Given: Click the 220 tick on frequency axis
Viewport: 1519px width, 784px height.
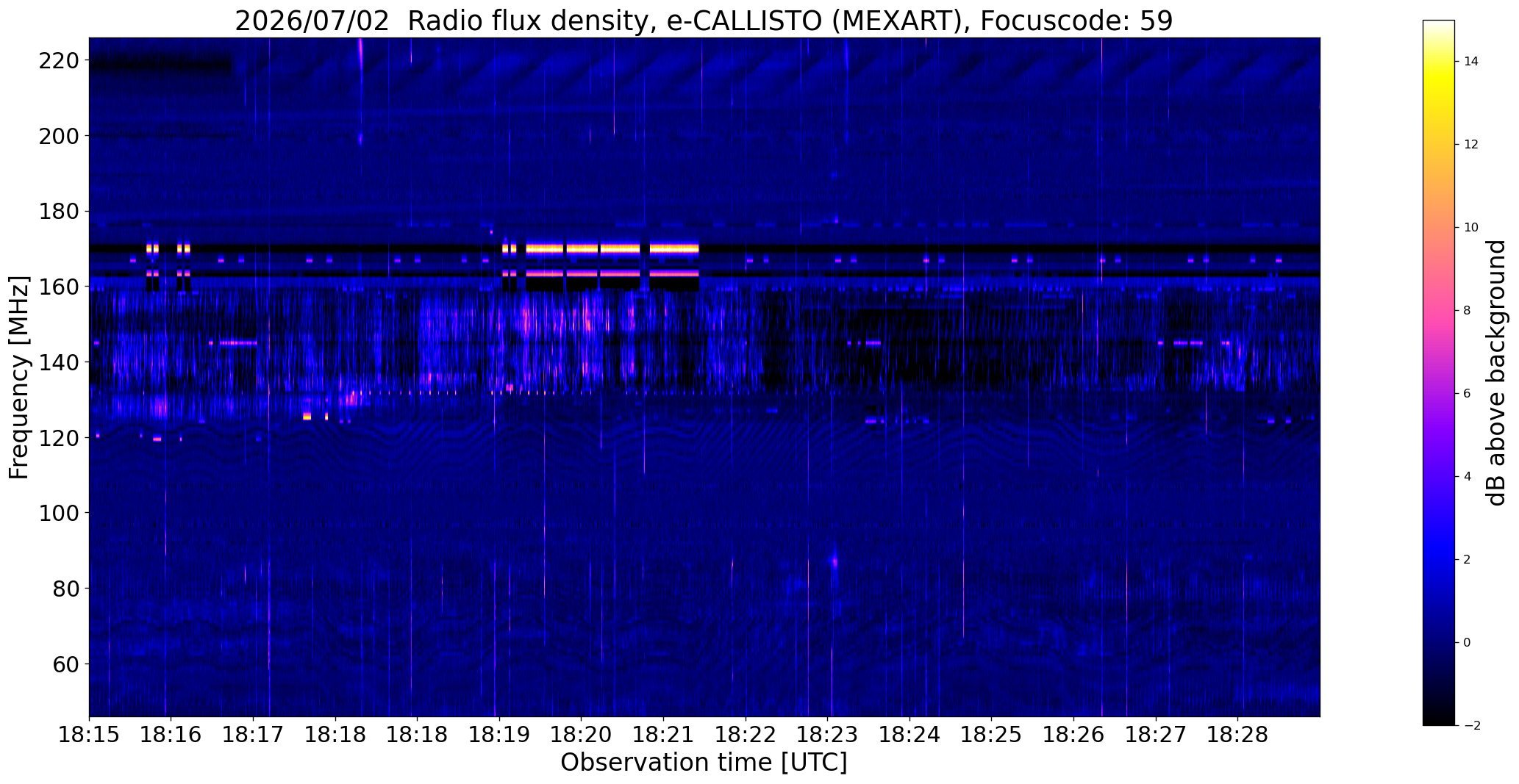Looking at the screenshot, I should [x=57, y=60].
